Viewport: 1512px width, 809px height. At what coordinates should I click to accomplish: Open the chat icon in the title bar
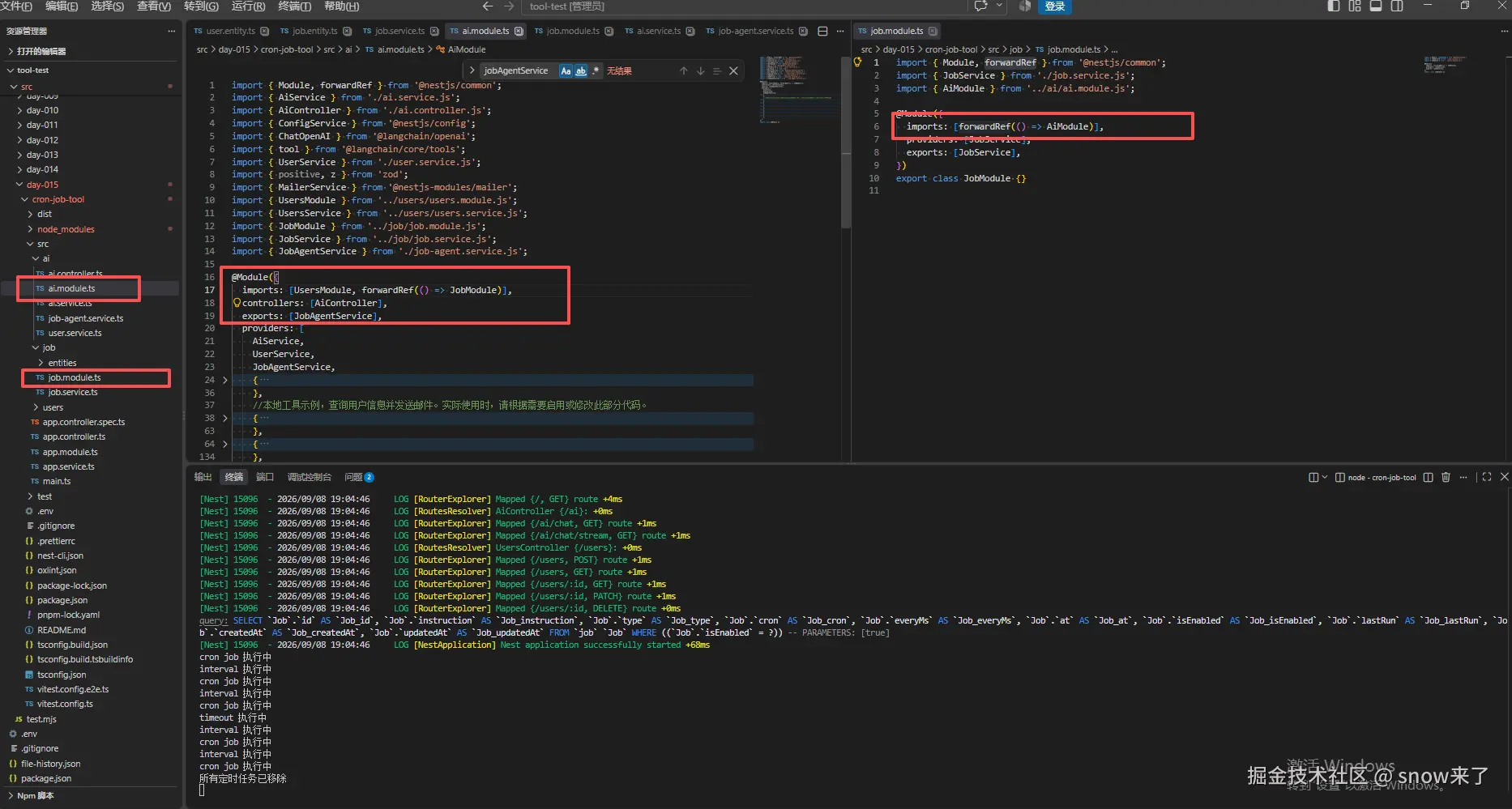coord(980,6)
